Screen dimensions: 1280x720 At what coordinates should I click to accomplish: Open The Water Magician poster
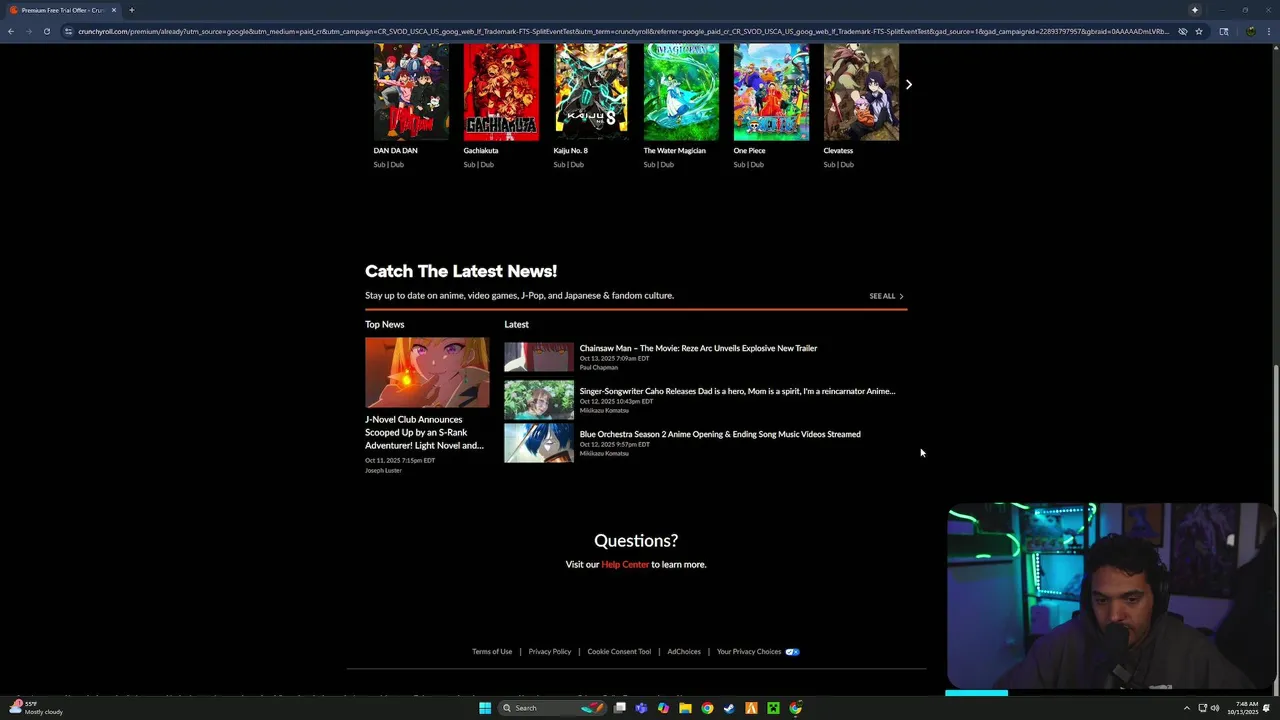[x=681, y=92]
